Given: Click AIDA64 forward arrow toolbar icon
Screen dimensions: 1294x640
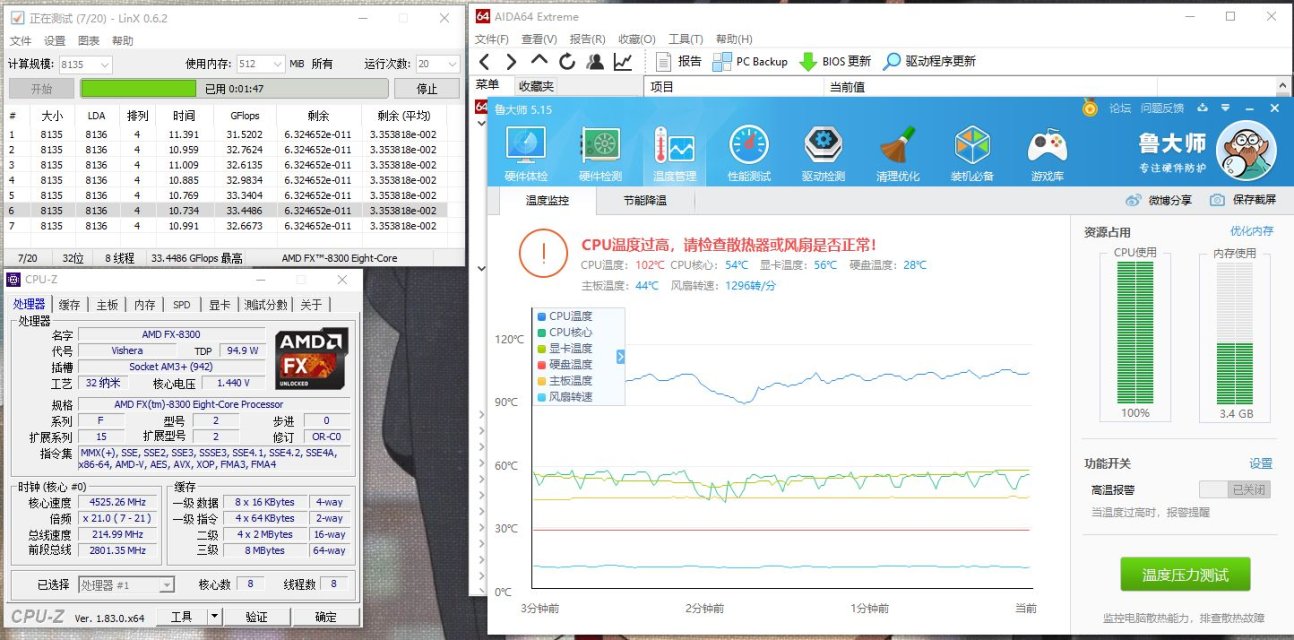Looking at the screenshot, I should 511,61.
